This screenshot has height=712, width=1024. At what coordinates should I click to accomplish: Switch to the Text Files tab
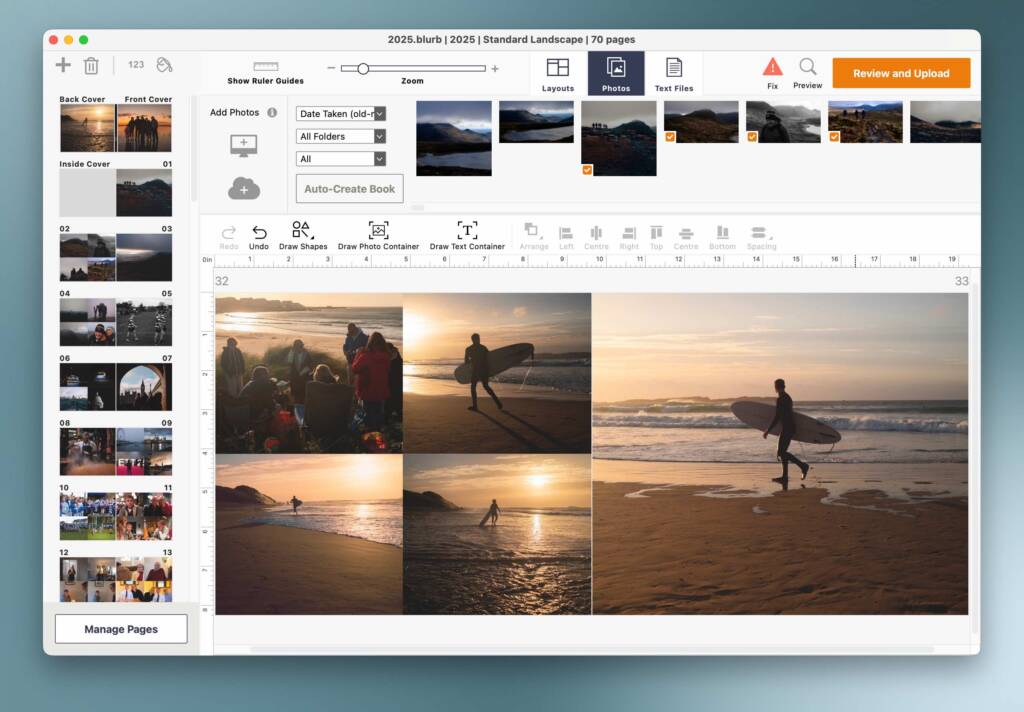(x=674, y=73)
